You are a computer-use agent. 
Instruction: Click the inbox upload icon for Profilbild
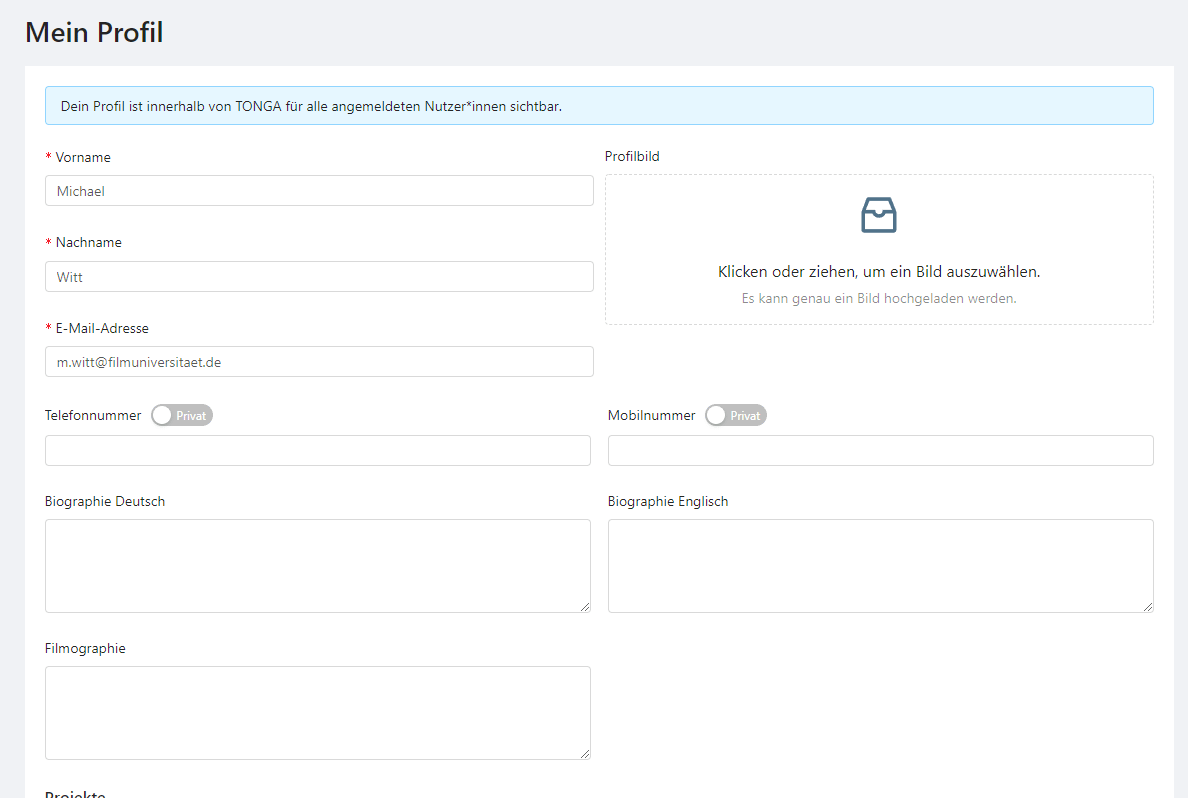pyautogui.click(x=878, y=215)
